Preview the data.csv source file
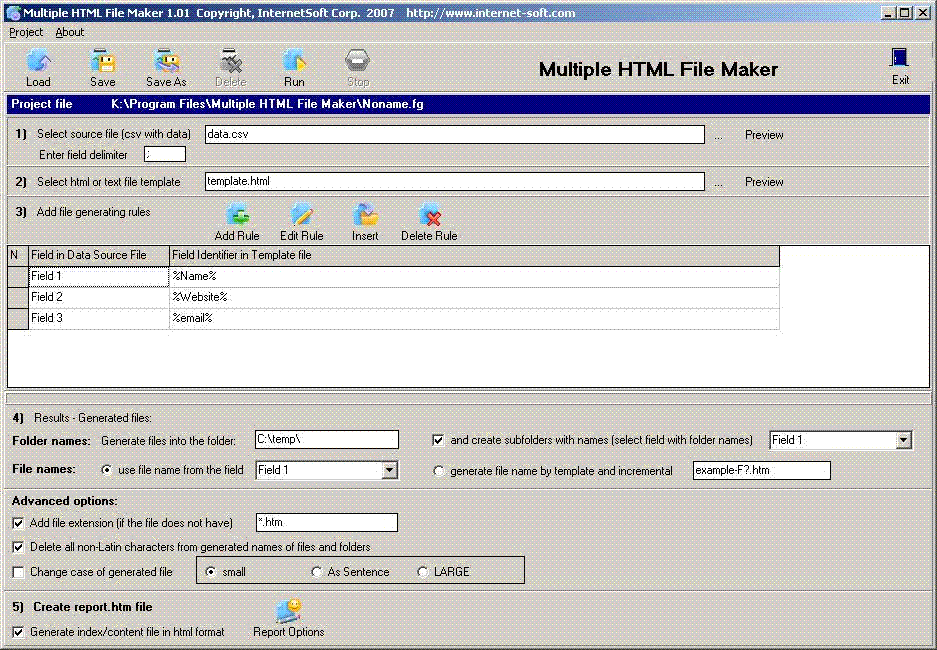Image resolution: width=937 pixels, height=650 pixels. coord(763,134)
